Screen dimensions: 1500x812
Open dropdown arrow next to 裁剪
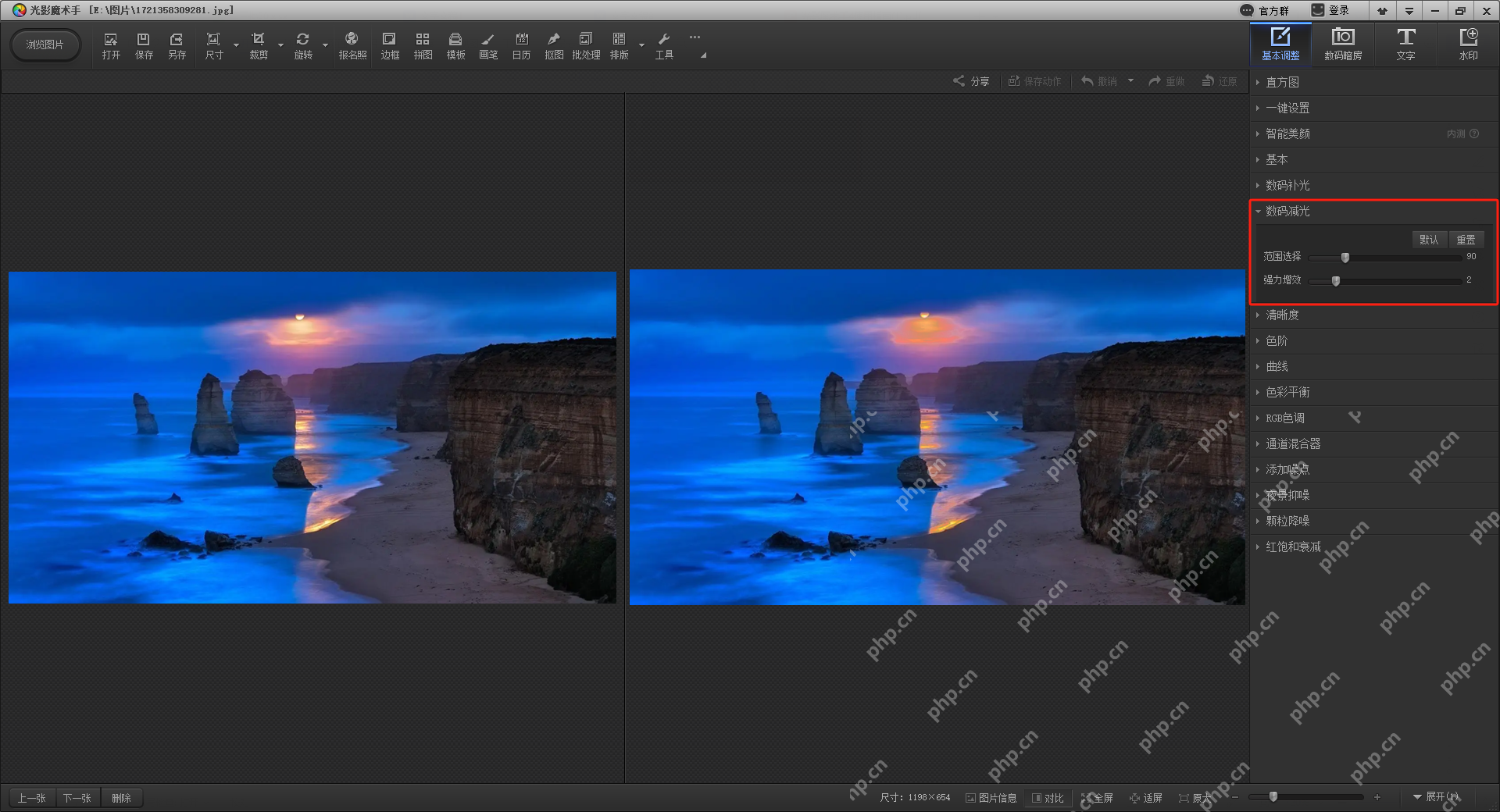point(280,45)
